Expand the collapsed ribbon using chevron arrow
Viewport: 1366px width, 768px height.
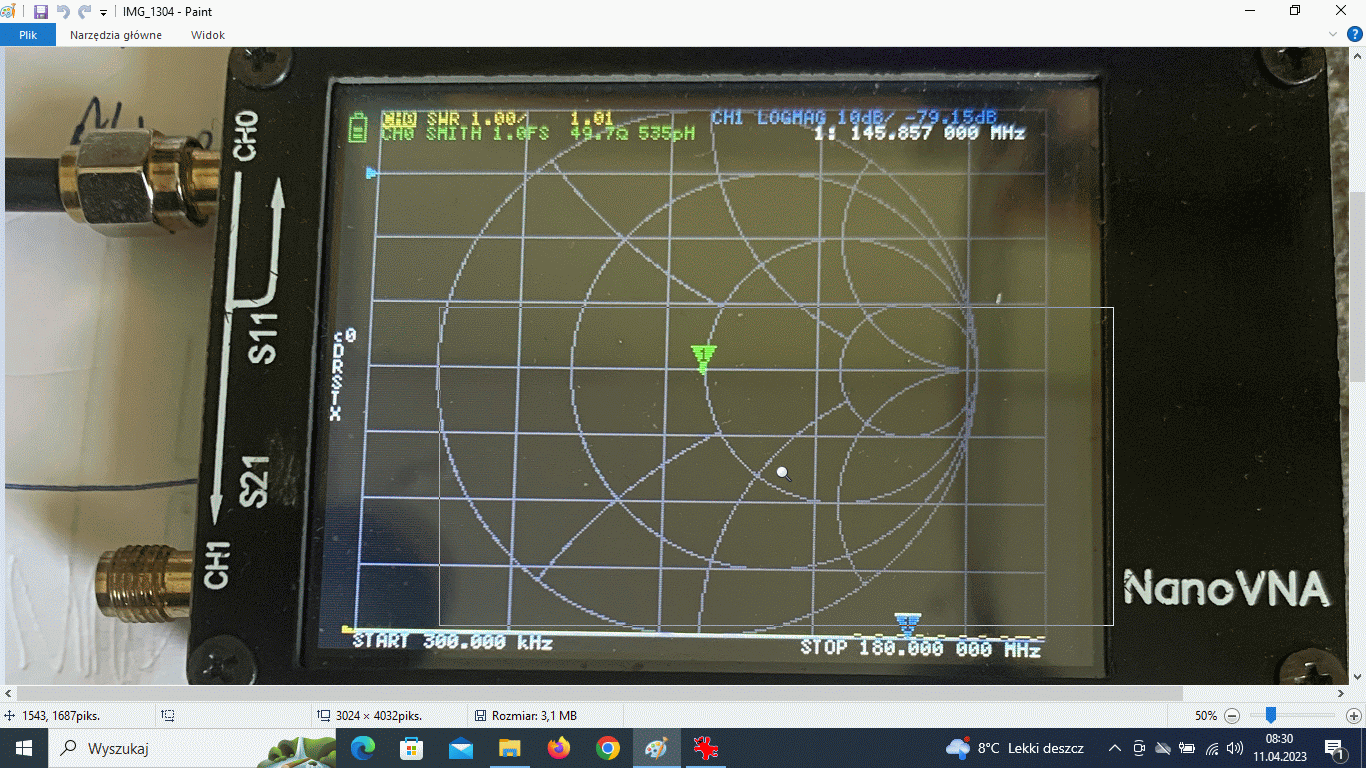tap(1333, 34)
